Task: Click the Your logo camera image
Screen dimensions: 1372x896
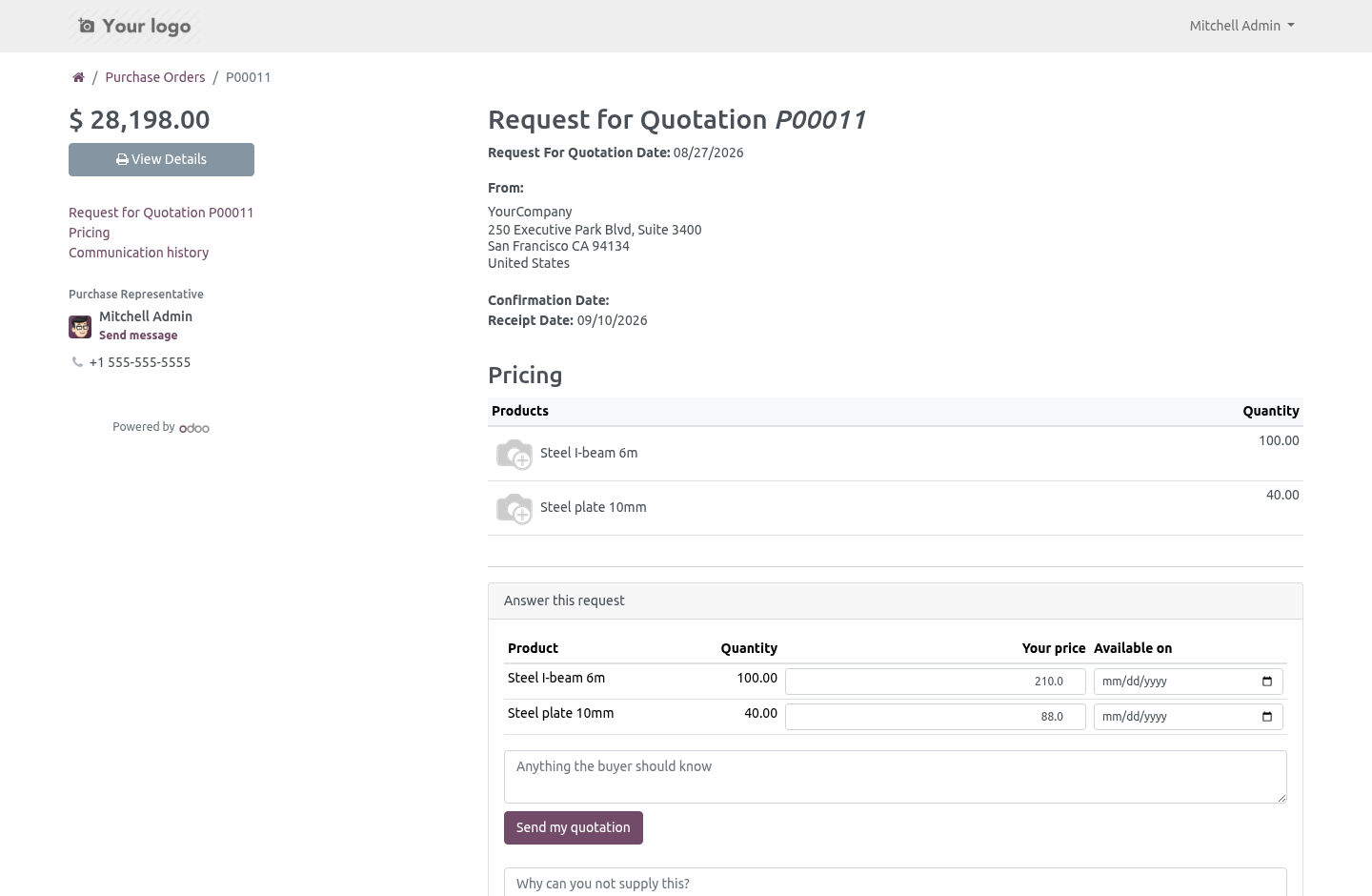Action: (x=134, y=26)
